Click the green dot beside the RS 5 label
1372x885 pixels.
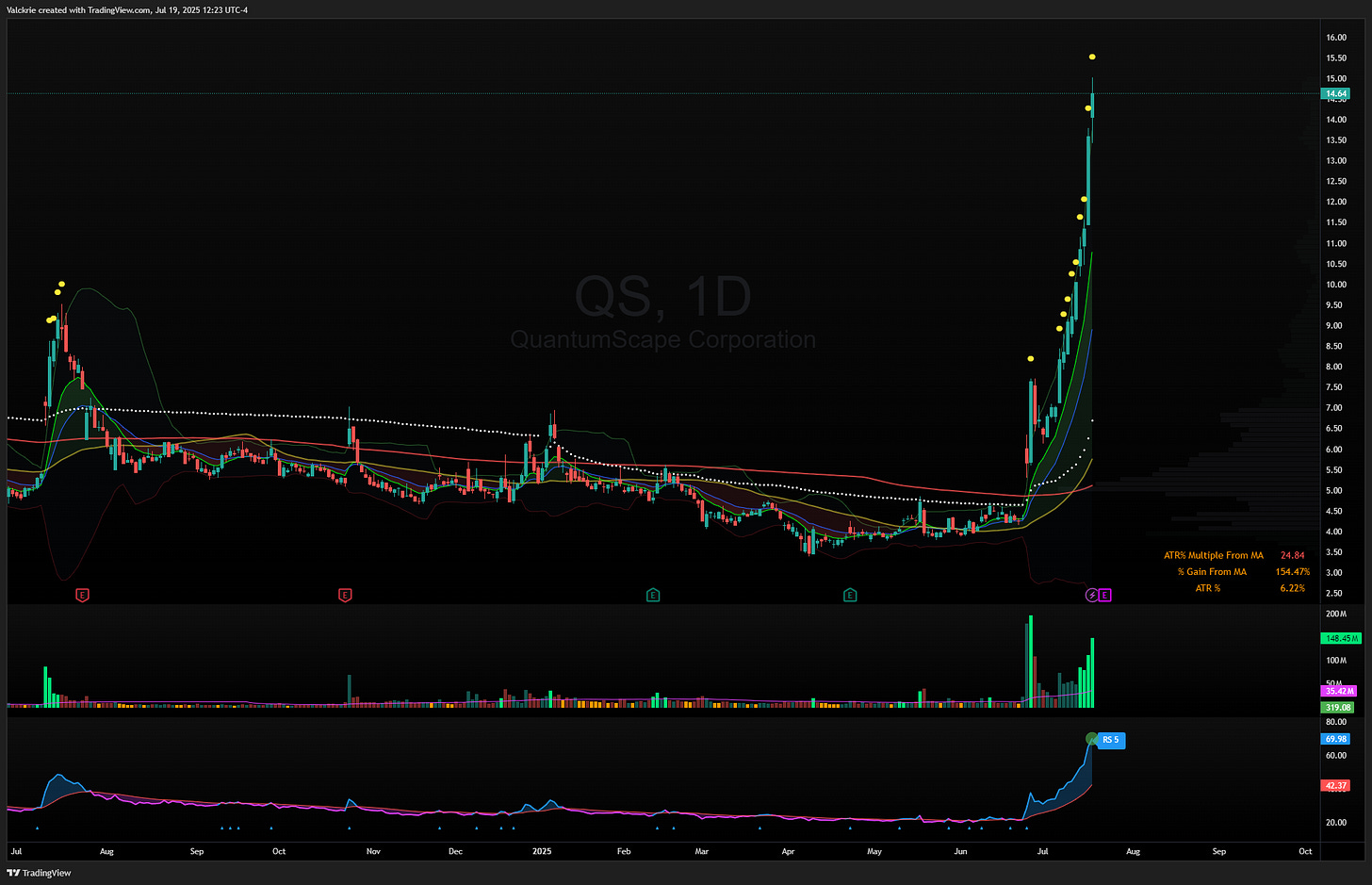(x=1091, y=739)
